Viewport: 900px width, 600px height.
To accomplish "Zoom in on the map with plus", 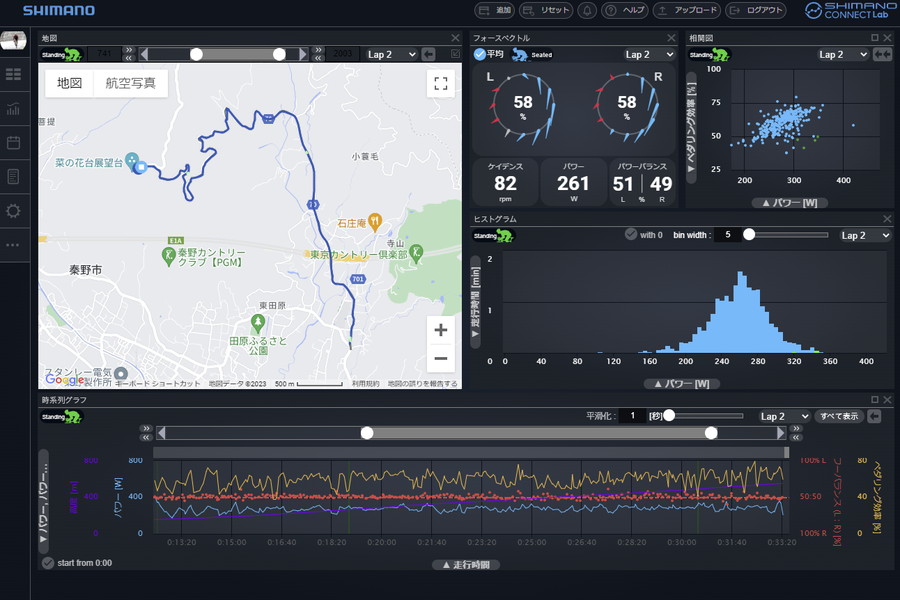I will pyautogui.click(x=440, y=330).
